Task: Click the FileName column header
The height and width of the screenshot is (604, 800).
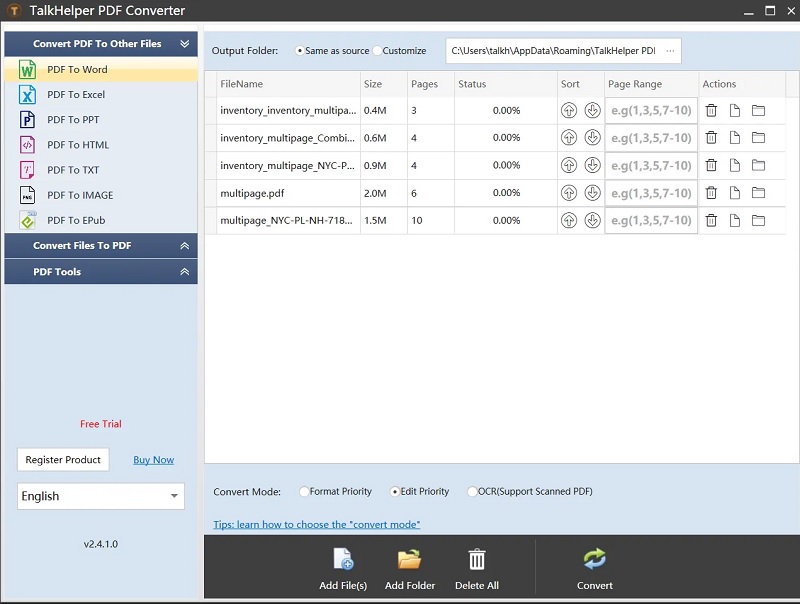Action: 288,84
